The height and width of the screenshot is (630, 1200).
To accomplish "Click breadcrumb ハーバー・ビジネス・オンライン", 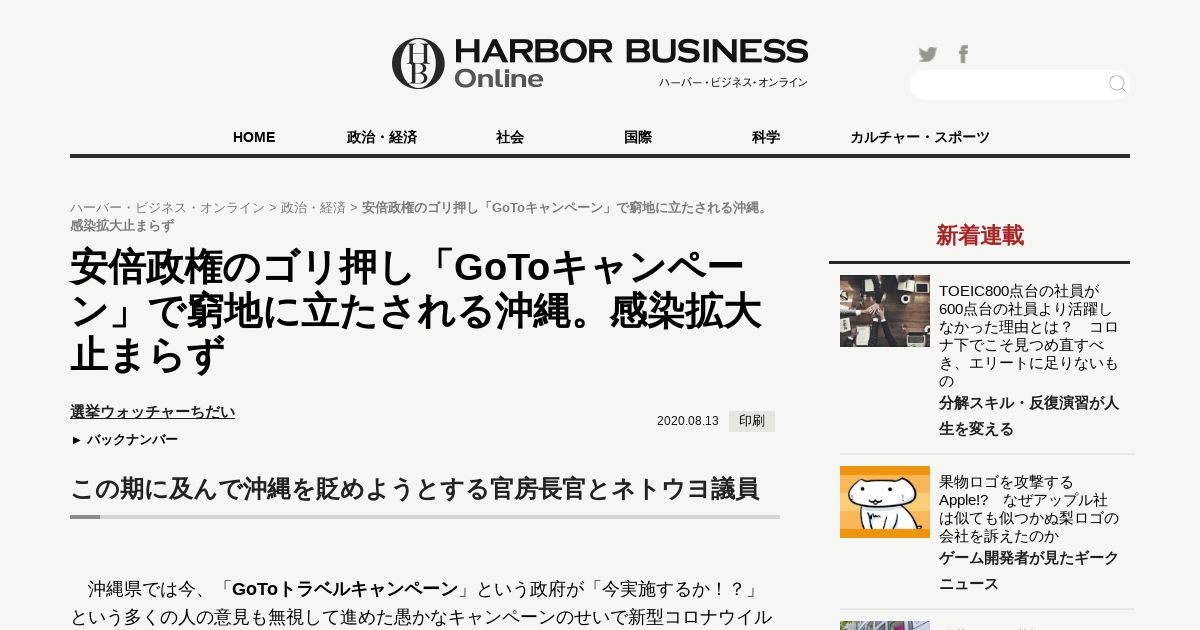I will tap(167, 207).
